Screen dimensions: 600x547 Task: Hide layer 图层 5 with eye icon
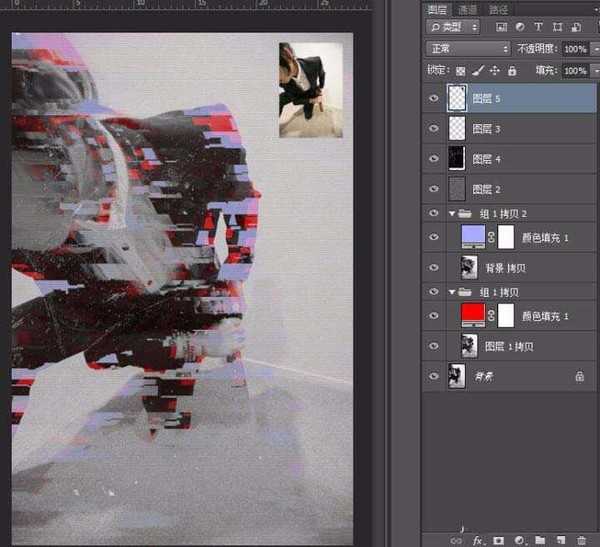pyautogui.click(x=433, y=98)
